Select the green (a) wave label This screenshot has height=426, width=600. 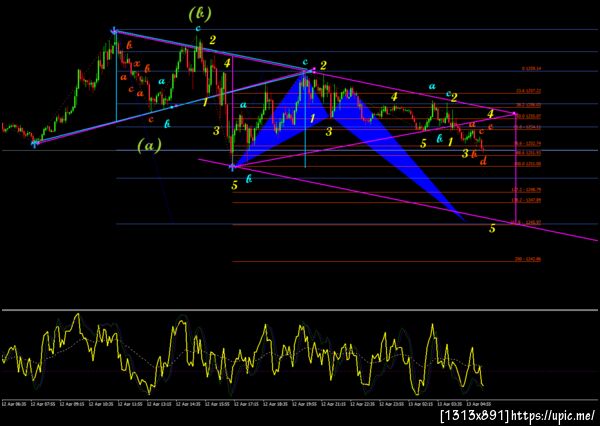[x=149, y=146]
